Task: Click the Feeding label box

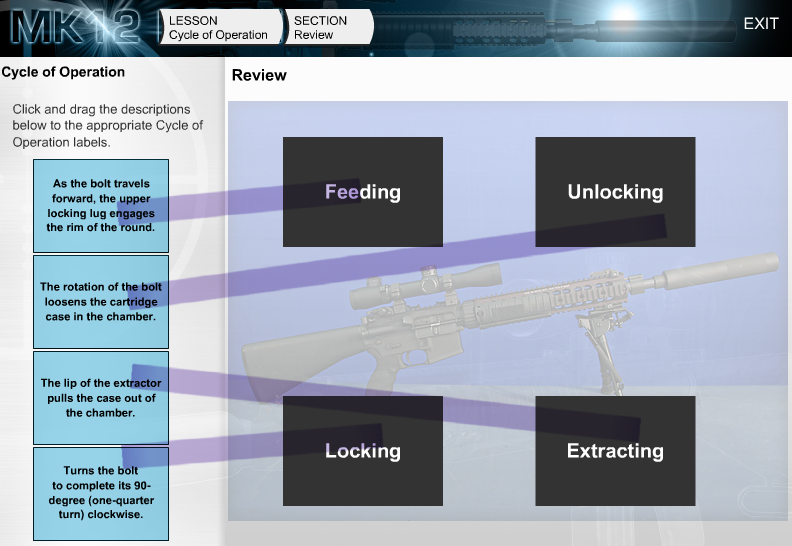Action: pos(363,192)
